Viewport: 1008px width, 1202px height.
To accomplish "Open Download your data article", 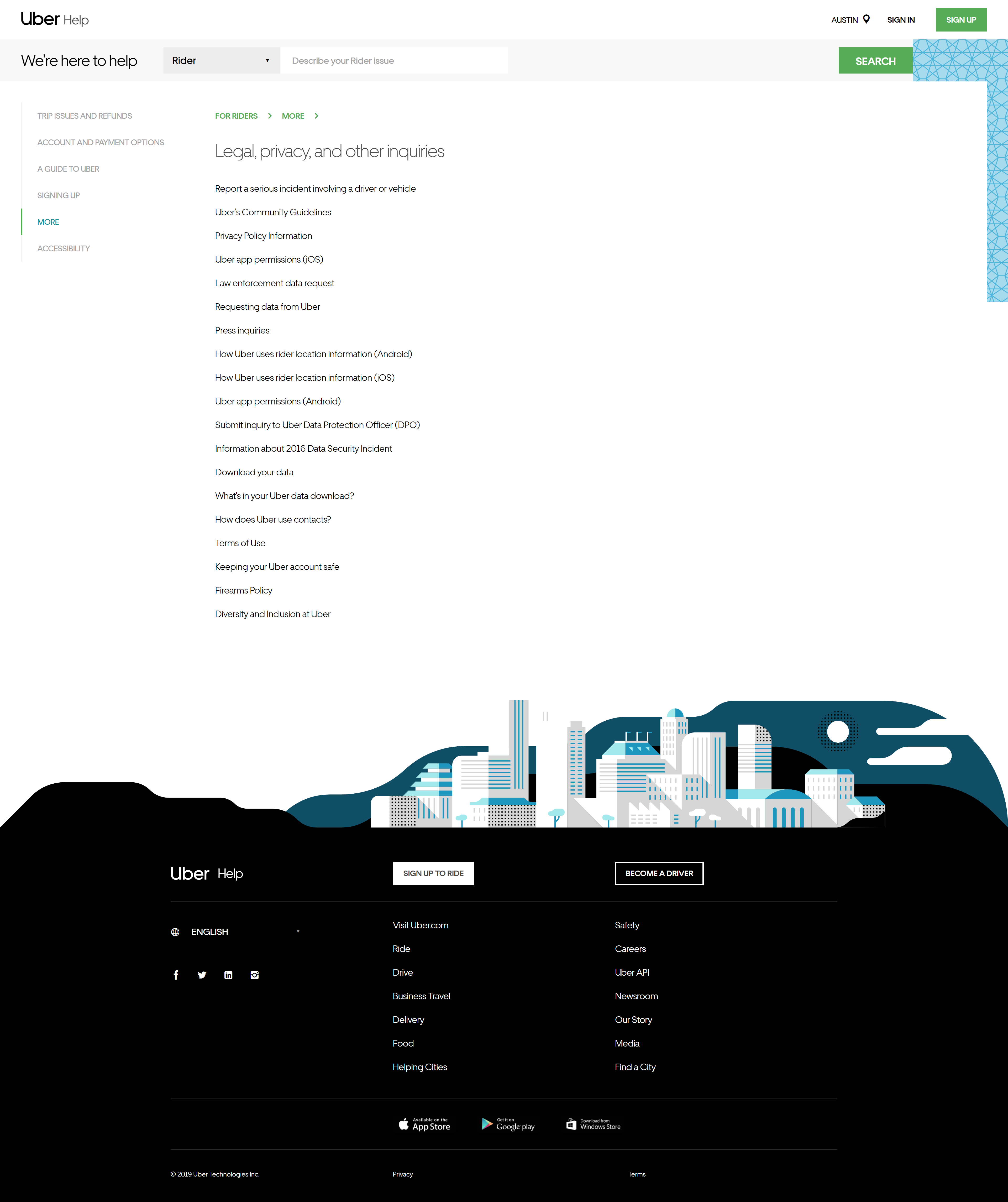I will click(x=254, y=473).
